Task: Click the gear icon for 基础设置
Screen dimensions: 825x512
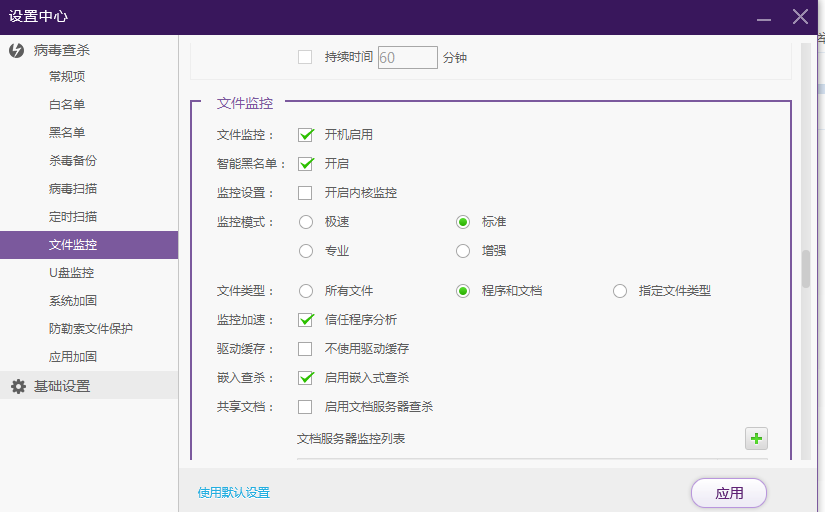Action: pos(18,386)
